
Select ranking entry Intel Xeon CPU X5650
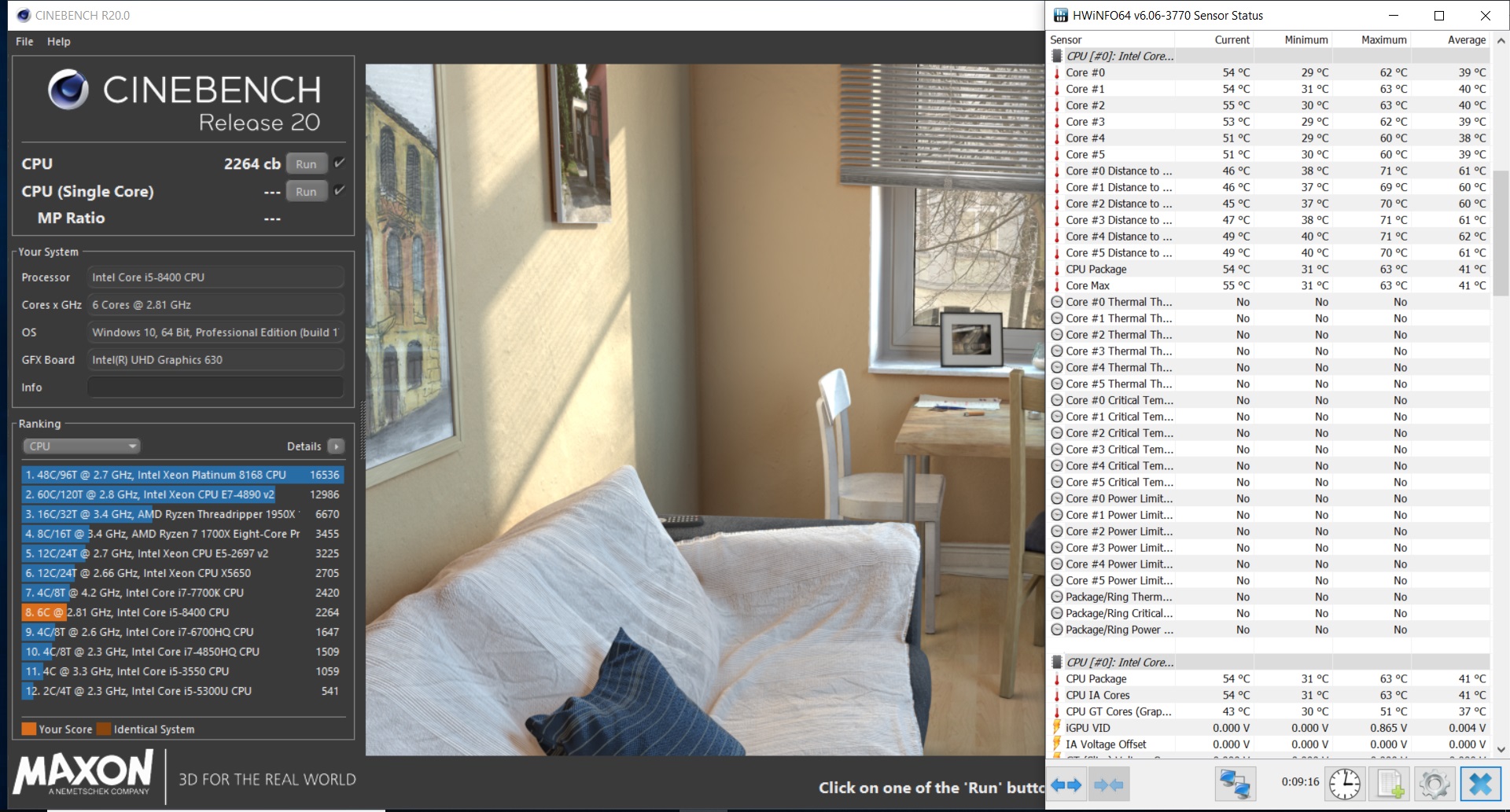pos(182,573)
